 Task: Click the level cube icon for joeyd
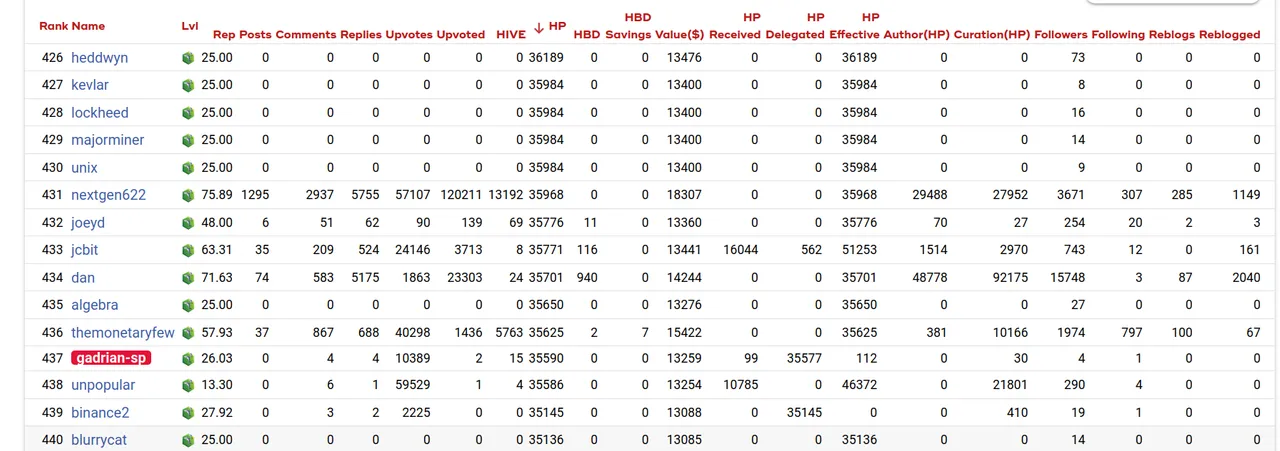point(187,223)
